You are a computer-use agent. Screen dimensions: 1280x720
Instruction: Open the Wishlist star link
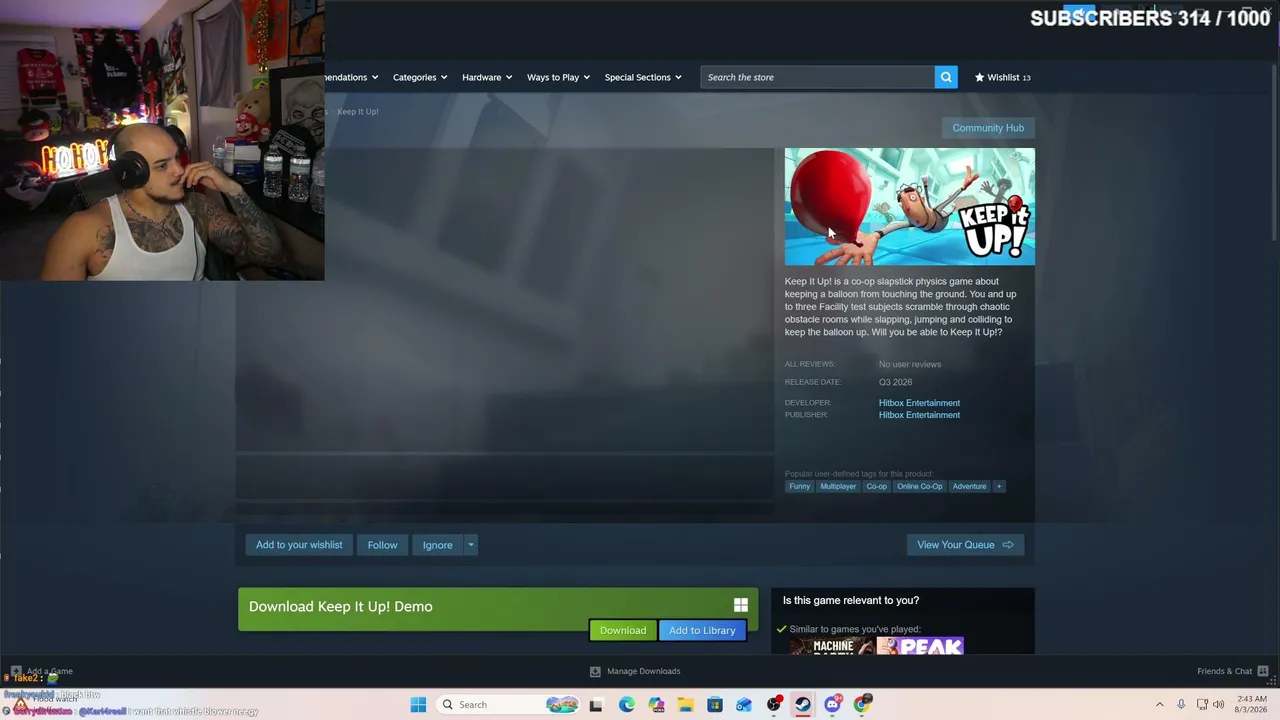(1002, 77)
